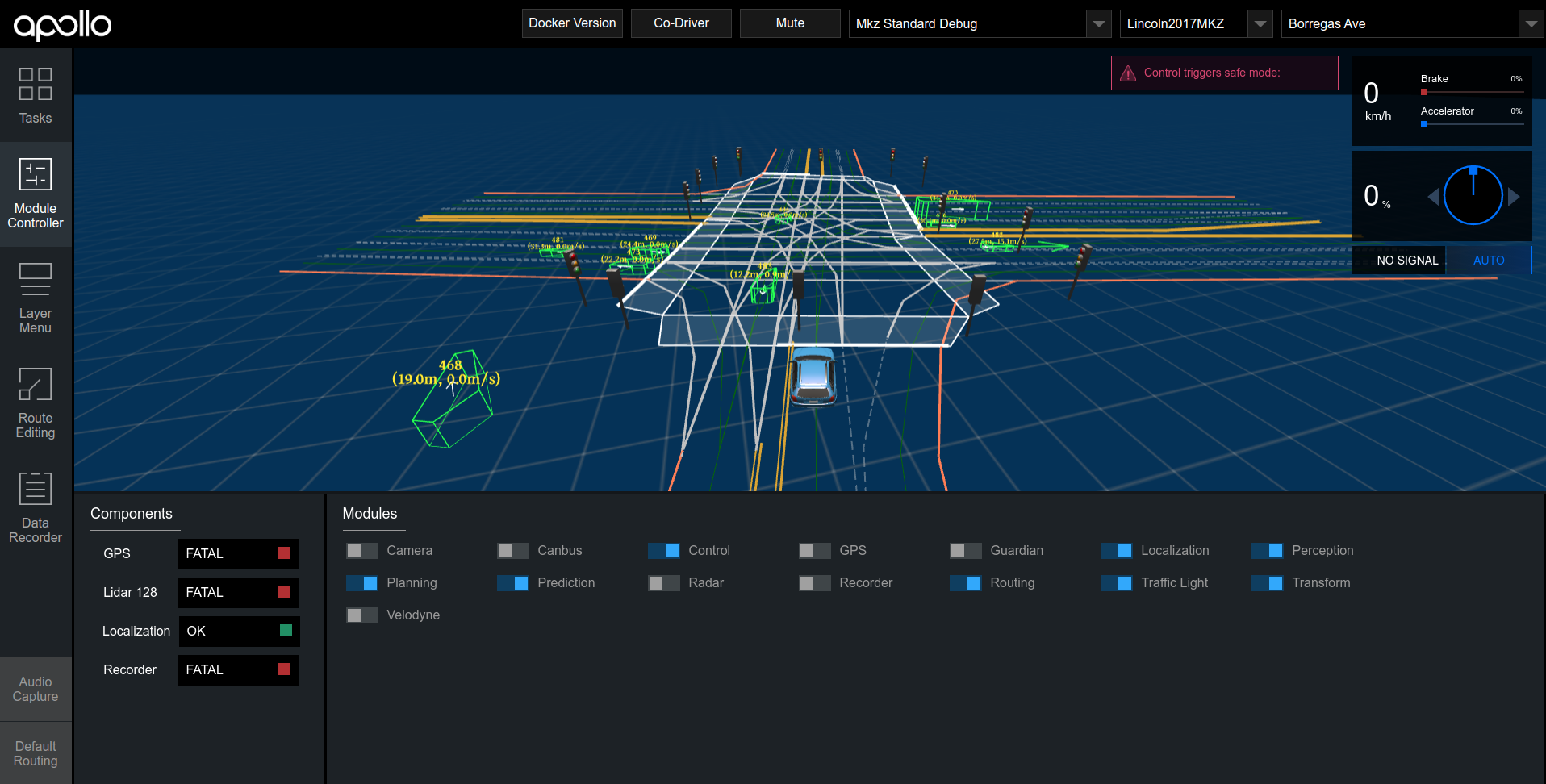Click the Lidar 128 red status indicator

click(284, 592)
